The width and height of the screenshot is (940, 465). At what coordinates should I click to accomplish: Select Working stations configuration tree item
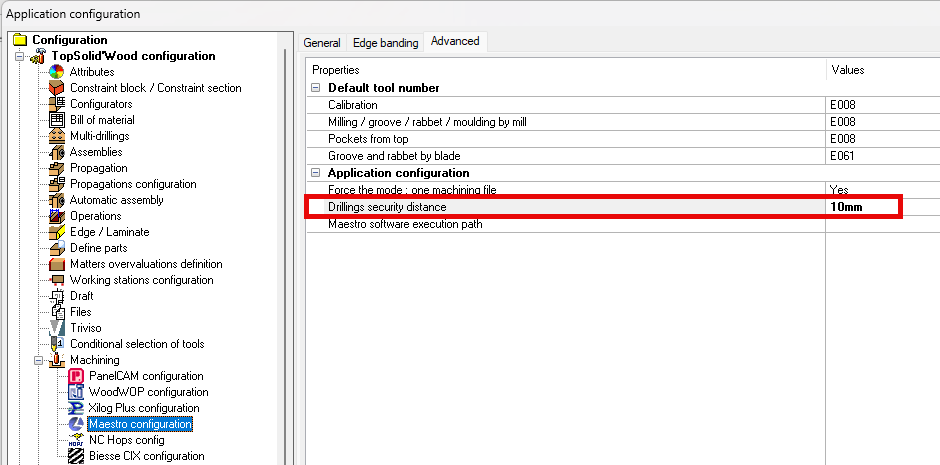pyautogui.click(x=141, y=280)
